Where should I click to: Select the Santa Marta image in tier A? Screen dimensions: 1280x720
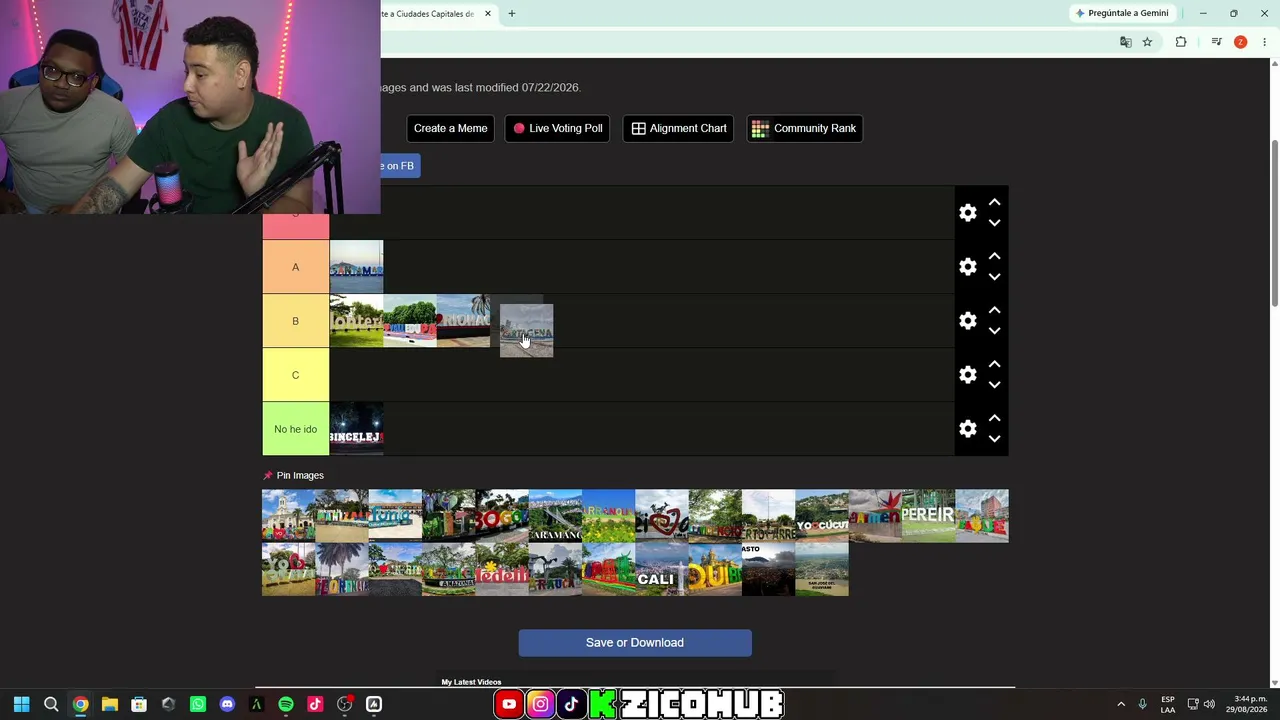click(x=356, y=267)
